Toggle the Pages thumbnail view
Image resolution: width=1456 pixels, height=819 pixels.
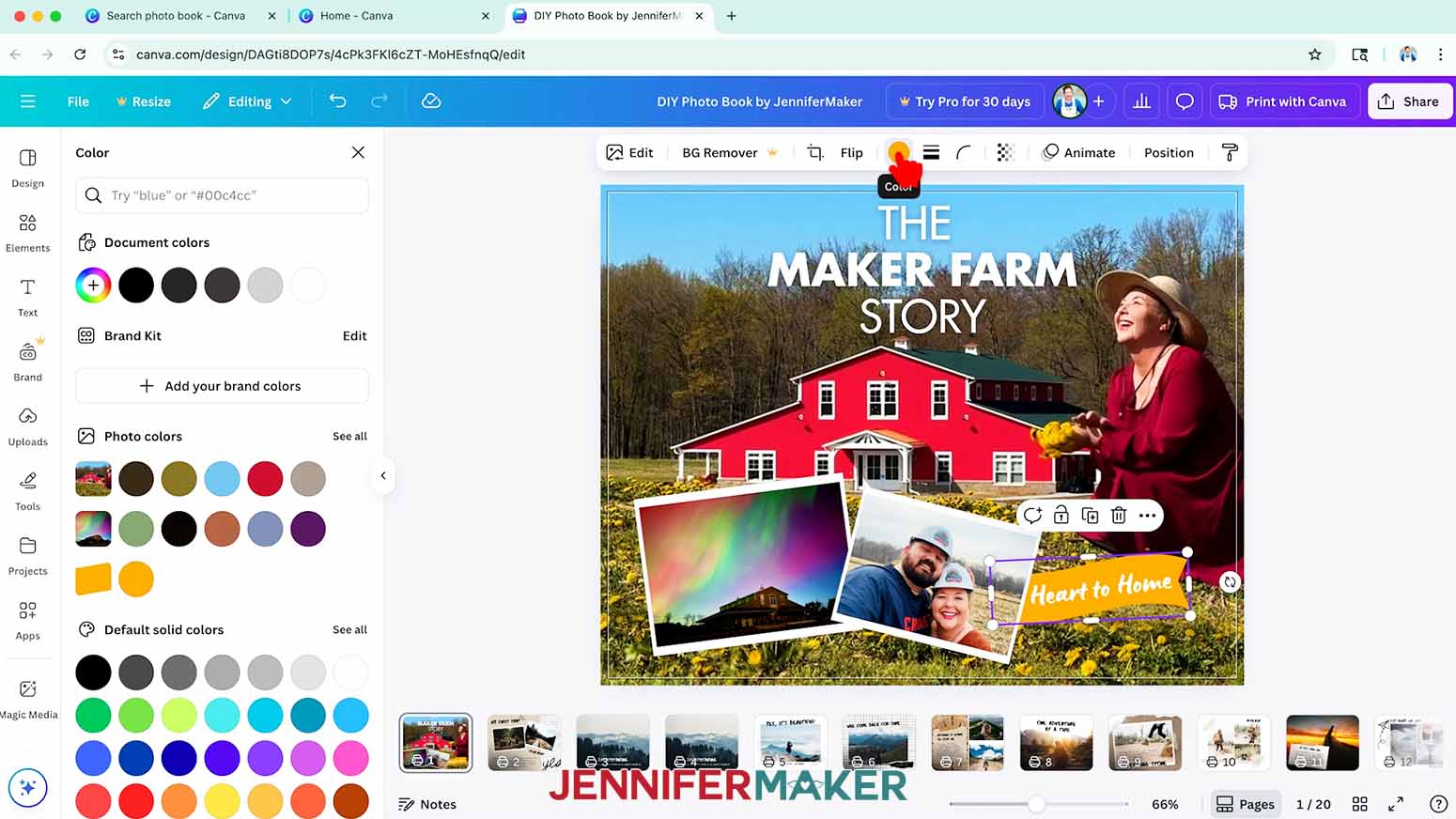point(1246,804)
